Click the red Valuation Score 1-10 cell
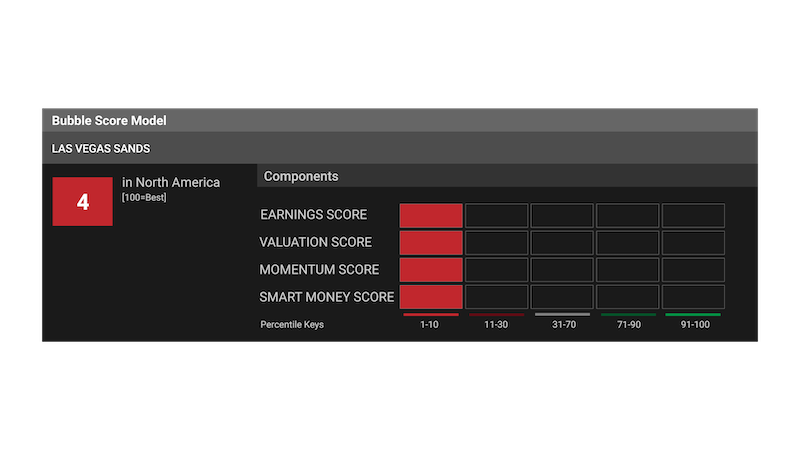The width and height of the screenshot is (800, 450). pyautogui.click(x=431, y=243)
